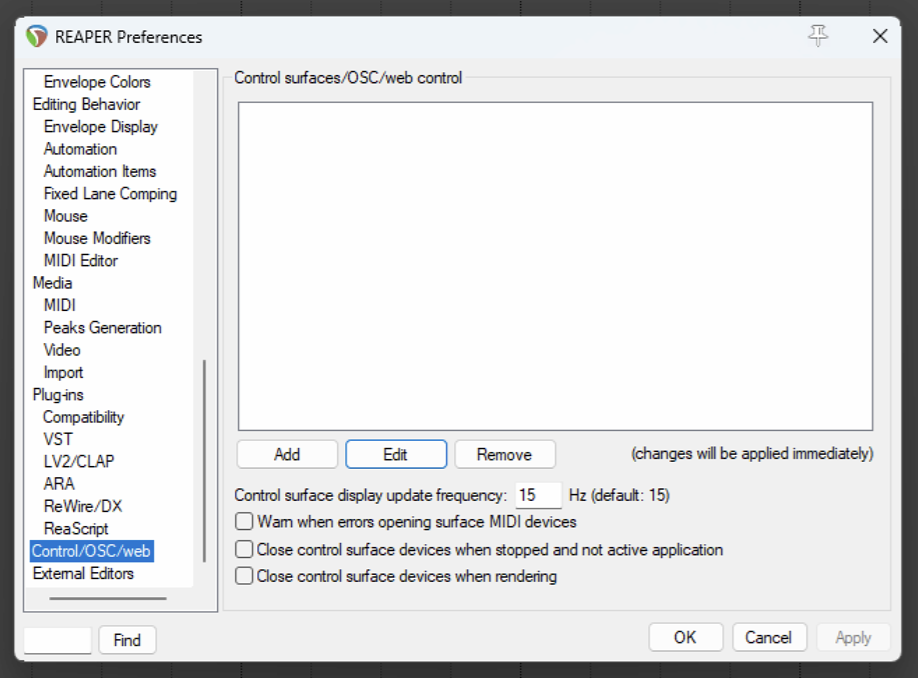
Task: Open the Automation preferences page
Action: coord(80,149)
